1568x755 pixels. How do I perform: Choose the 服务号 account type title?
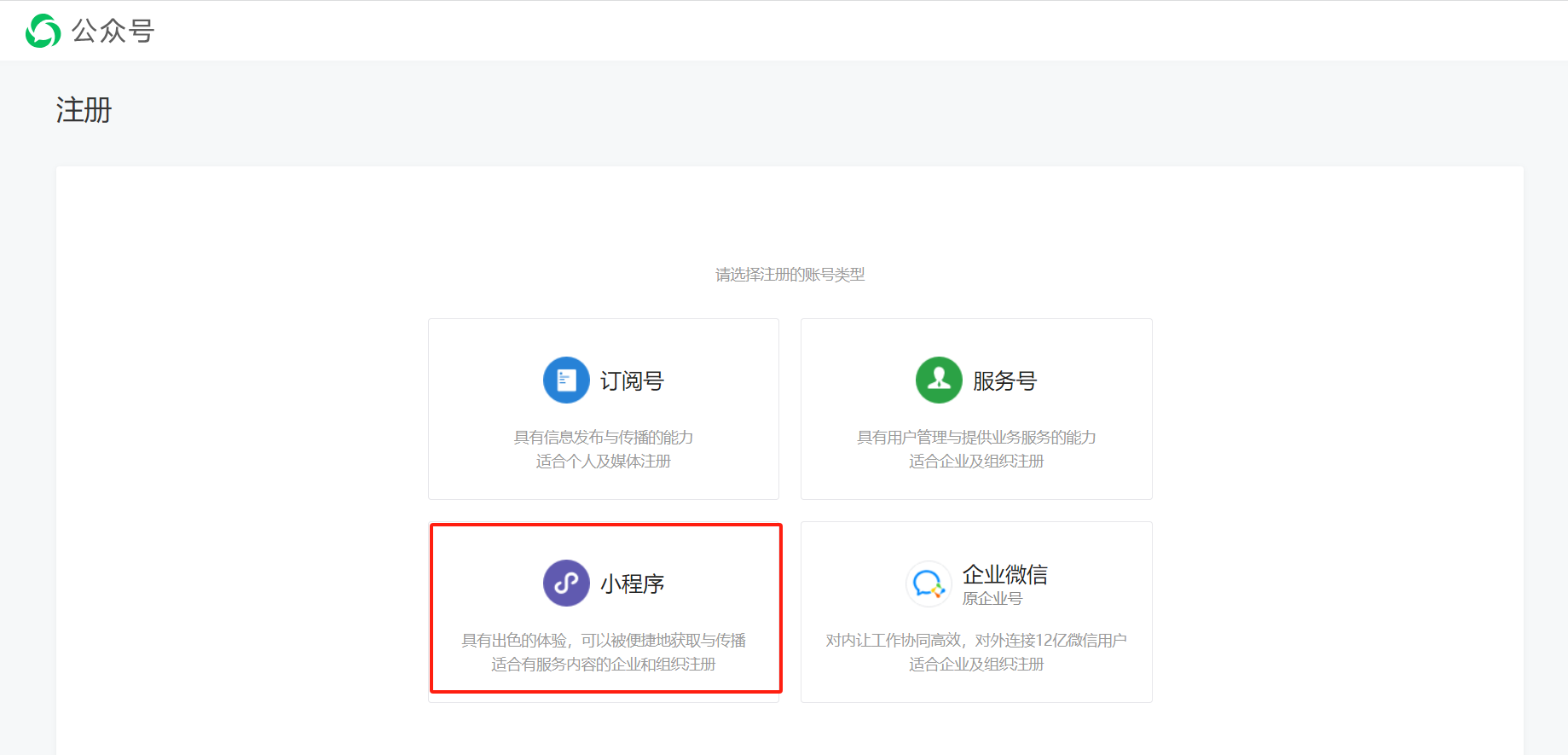click(x=1004, y=380)
